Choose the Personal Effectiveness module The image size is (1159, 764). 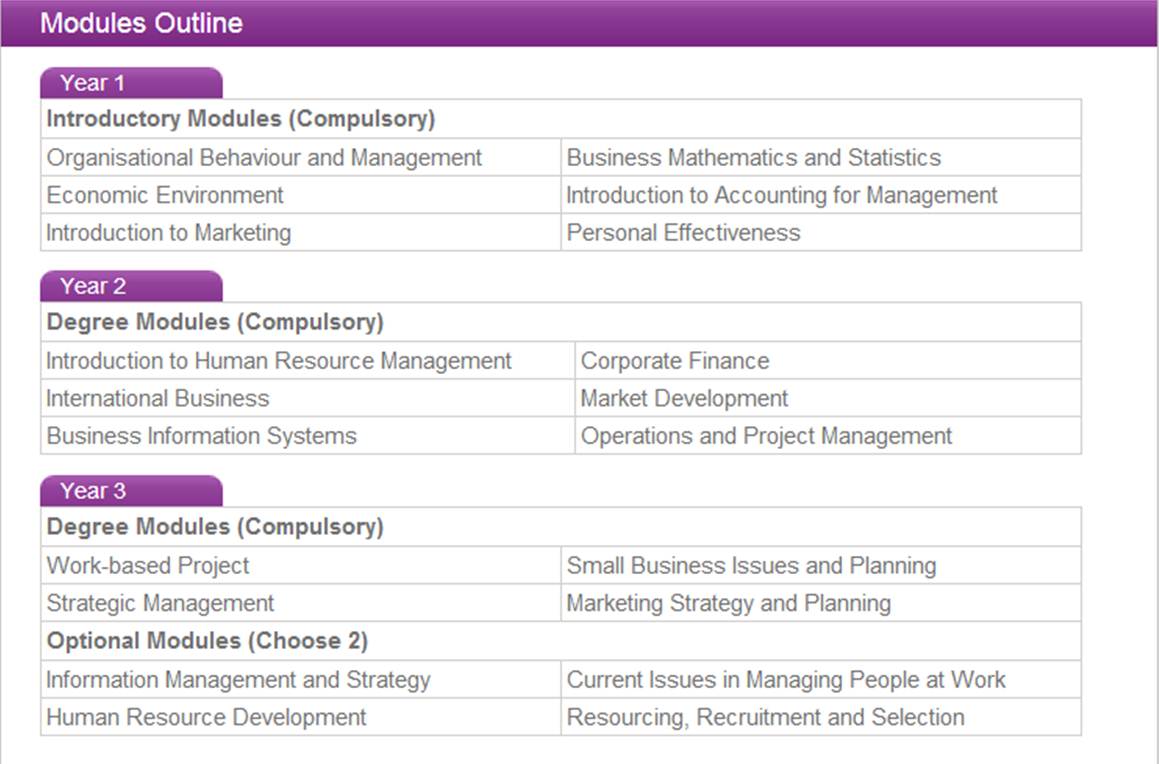(683, 233)
